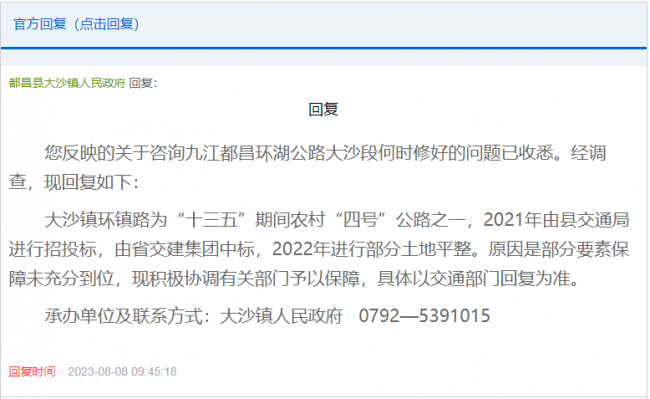
Task: Click the 官方回复（点击回复）header link
Action: pyautogui.click(x=76, y=24)
